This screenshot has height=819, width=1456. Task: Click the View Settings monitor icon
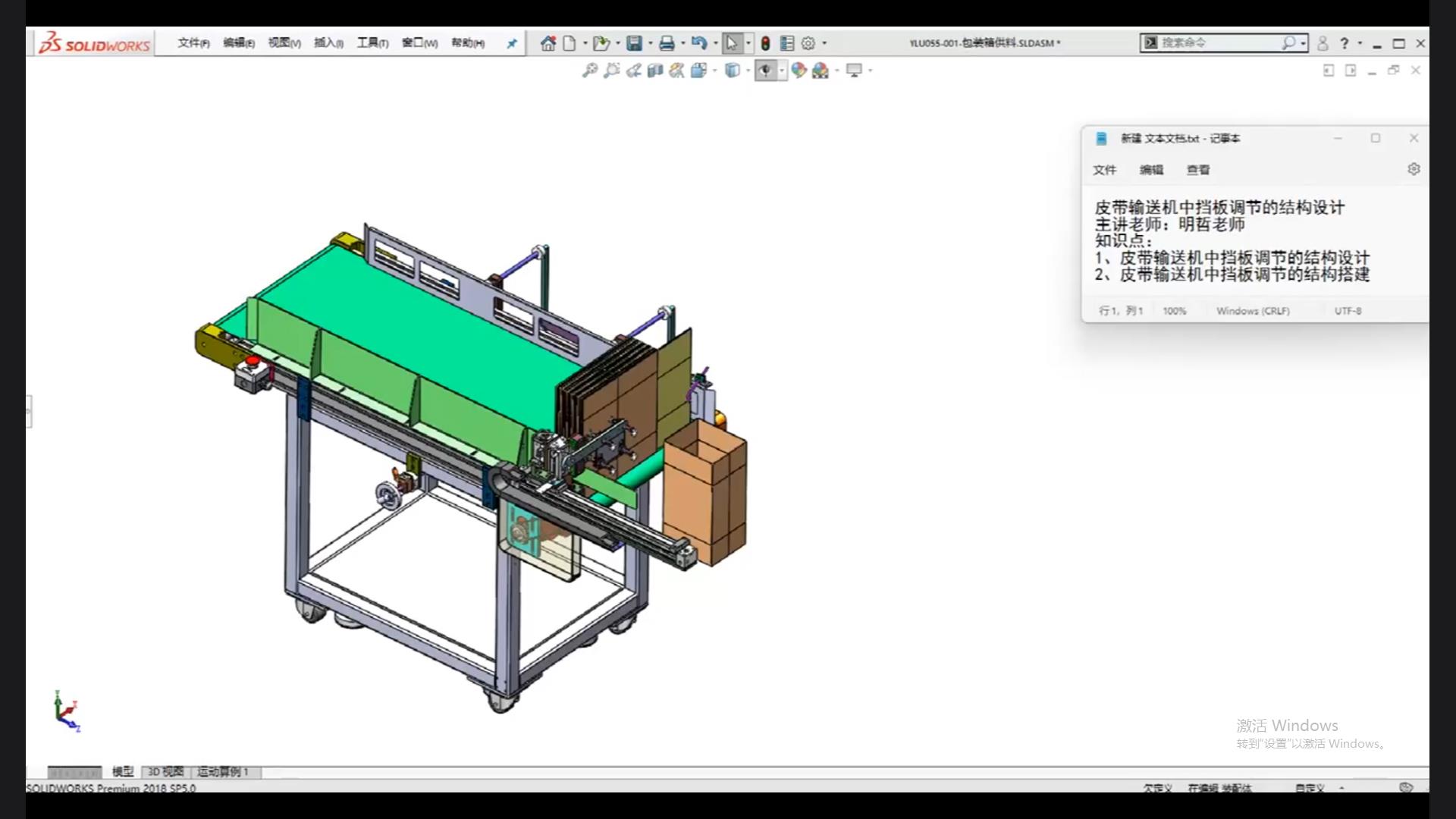pyautogui.click(x=855, y=71)
